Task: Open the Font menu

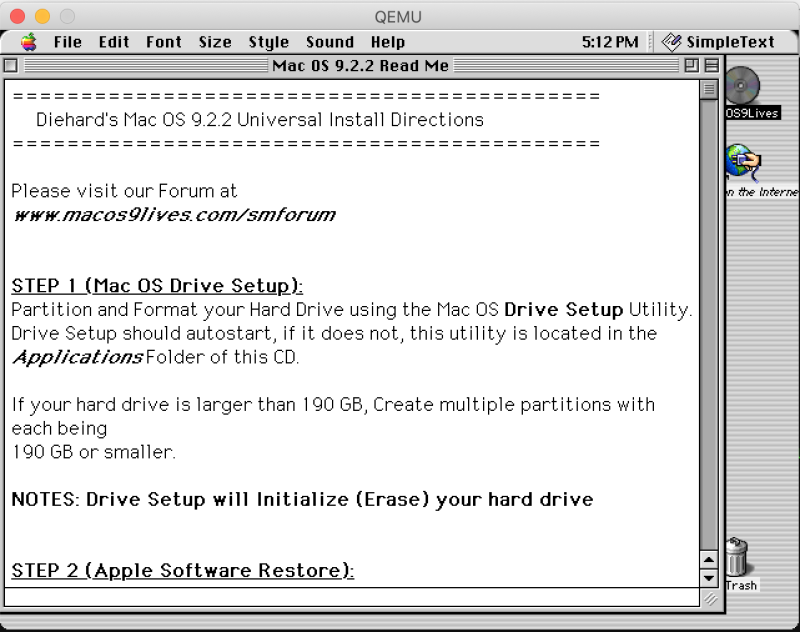Action: [164, 42]
